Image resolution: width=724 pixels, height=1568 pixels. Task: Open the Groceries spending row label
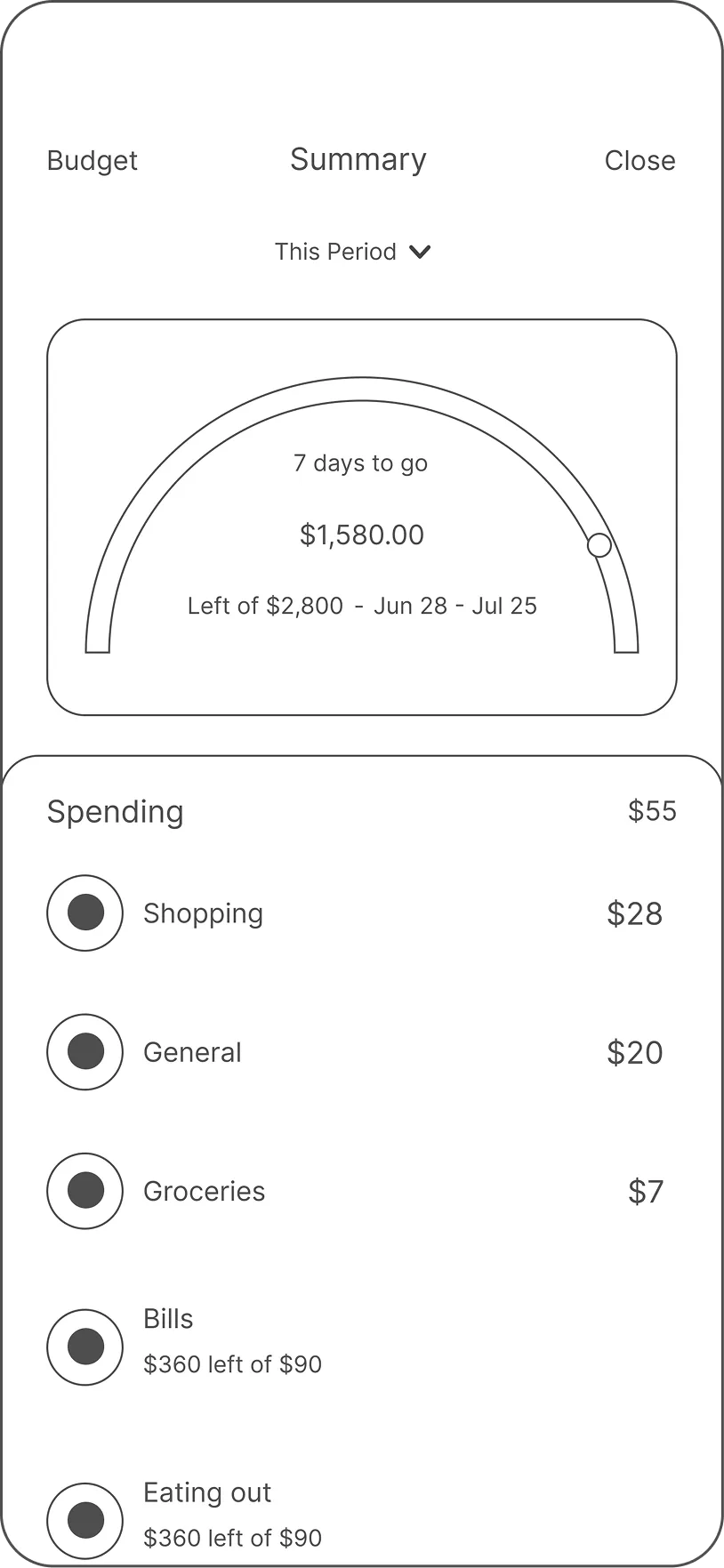[x=205, y=1191]
